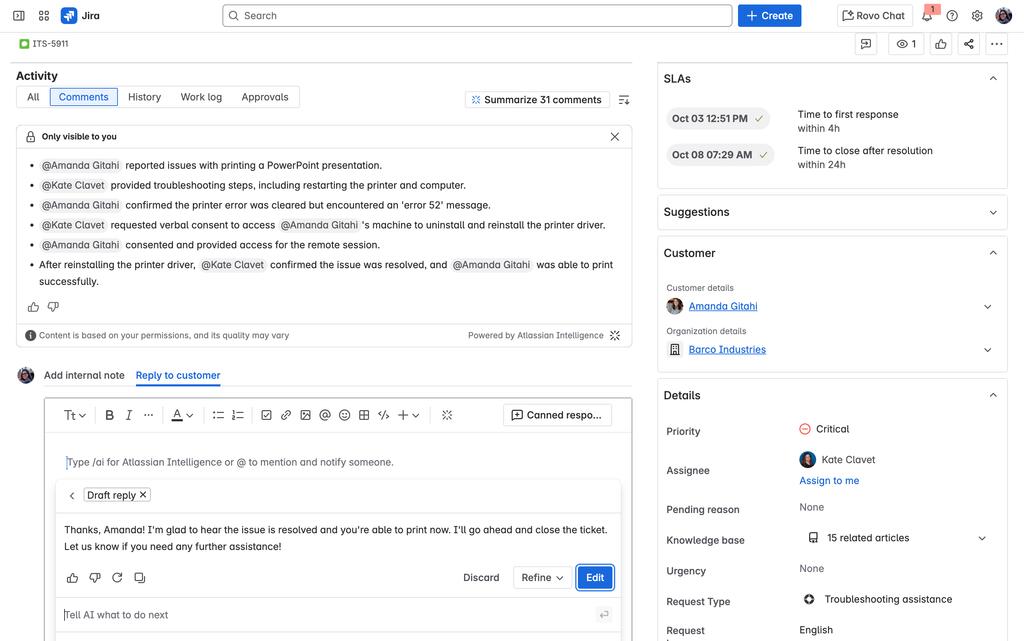Click the vote thumbs-up icon in header
Image resolution: width=1024 pixels, height=641 pixels.
point(940,44)
